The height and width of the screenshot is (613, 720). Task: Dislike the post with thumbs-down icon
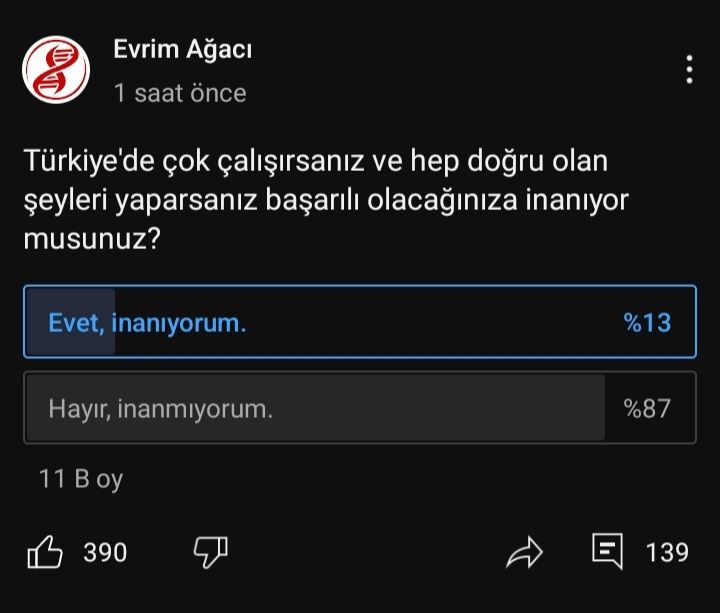(x=211, y=552)
